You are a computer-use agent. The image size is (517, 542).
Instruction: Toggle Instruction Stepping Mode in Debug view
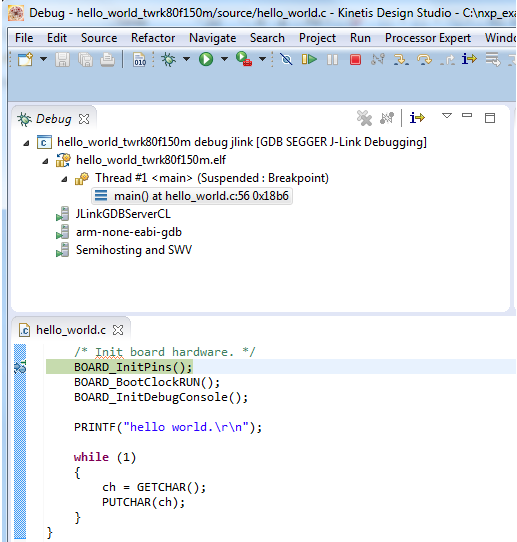click(x=417, y=118)
